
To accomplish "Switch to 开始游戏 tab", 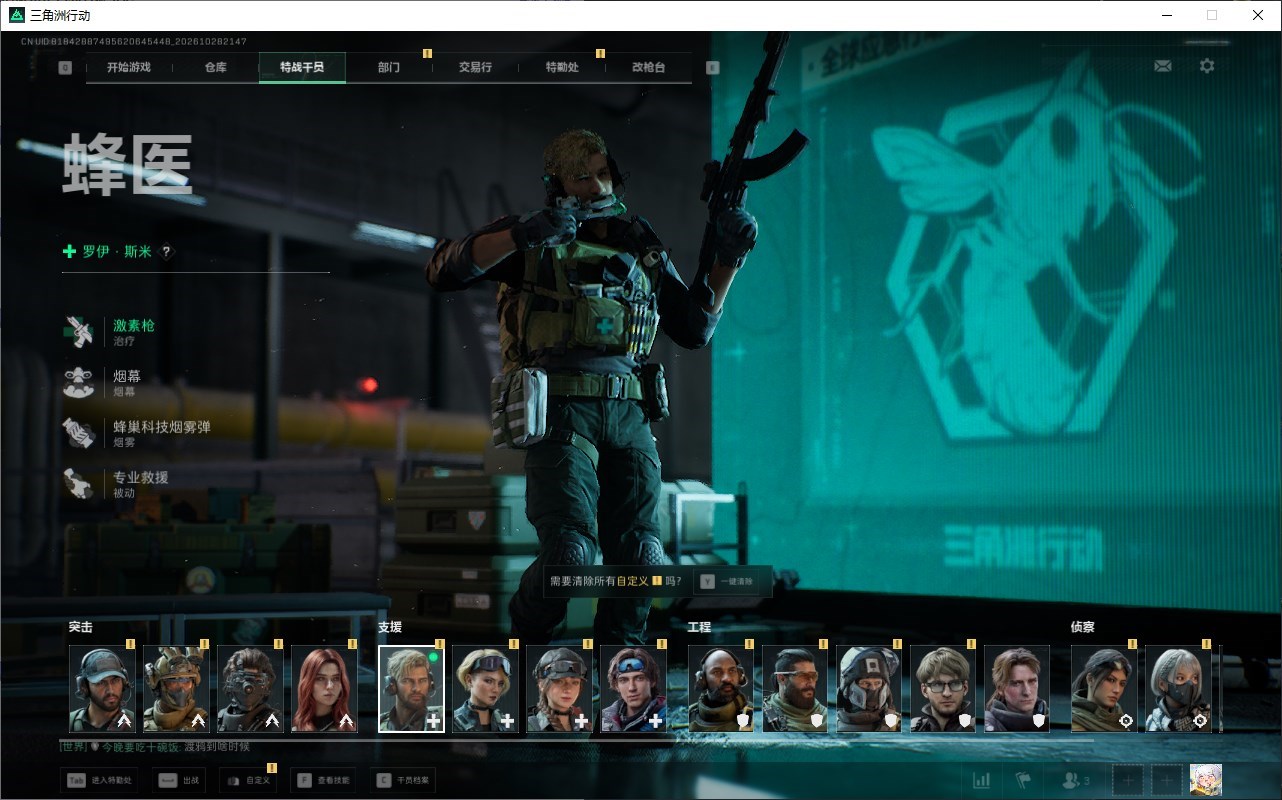I will point(129,67).
